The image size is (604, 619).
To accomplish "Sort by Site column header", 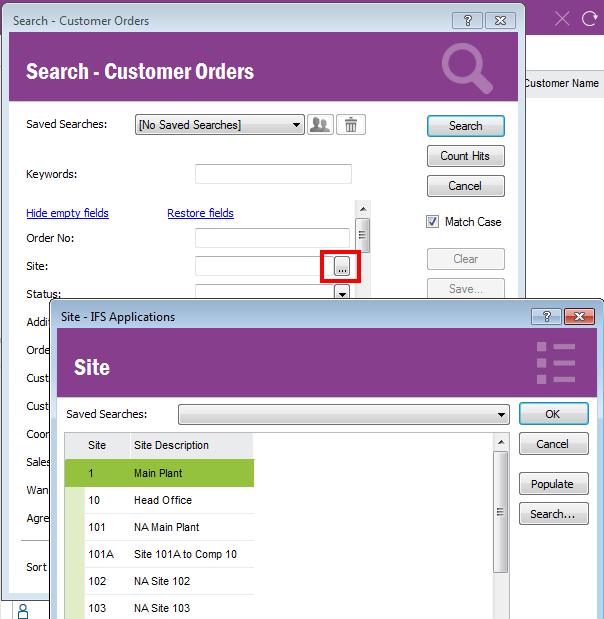I will coord(97,445).
